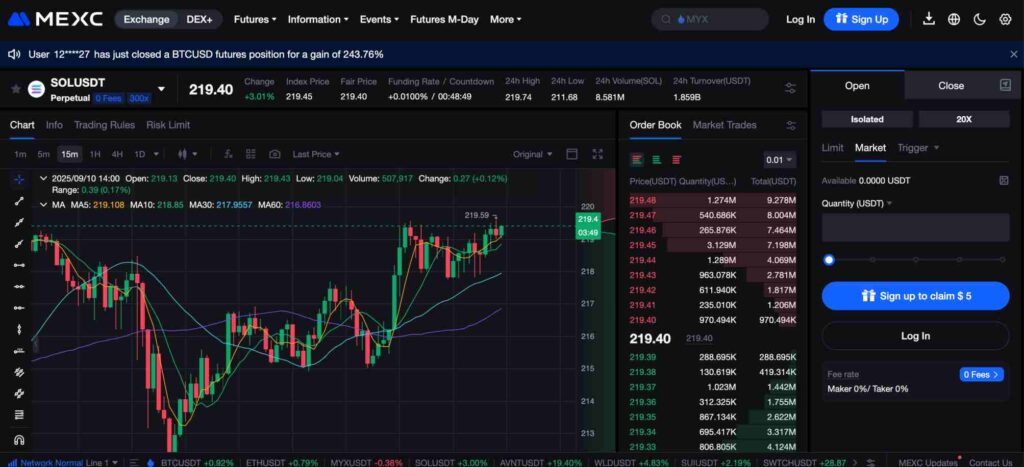
Task: Collapse the MA indicator legend
Action: point(43,204)
